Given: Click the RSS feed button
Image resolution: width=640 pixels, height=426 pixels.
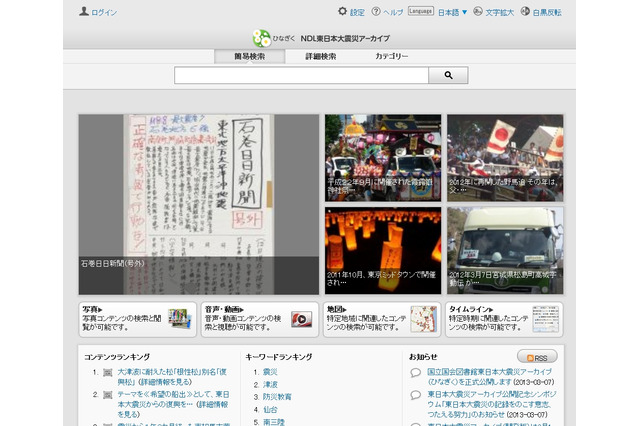Looking at the screenshot, I should coord(537,357).
